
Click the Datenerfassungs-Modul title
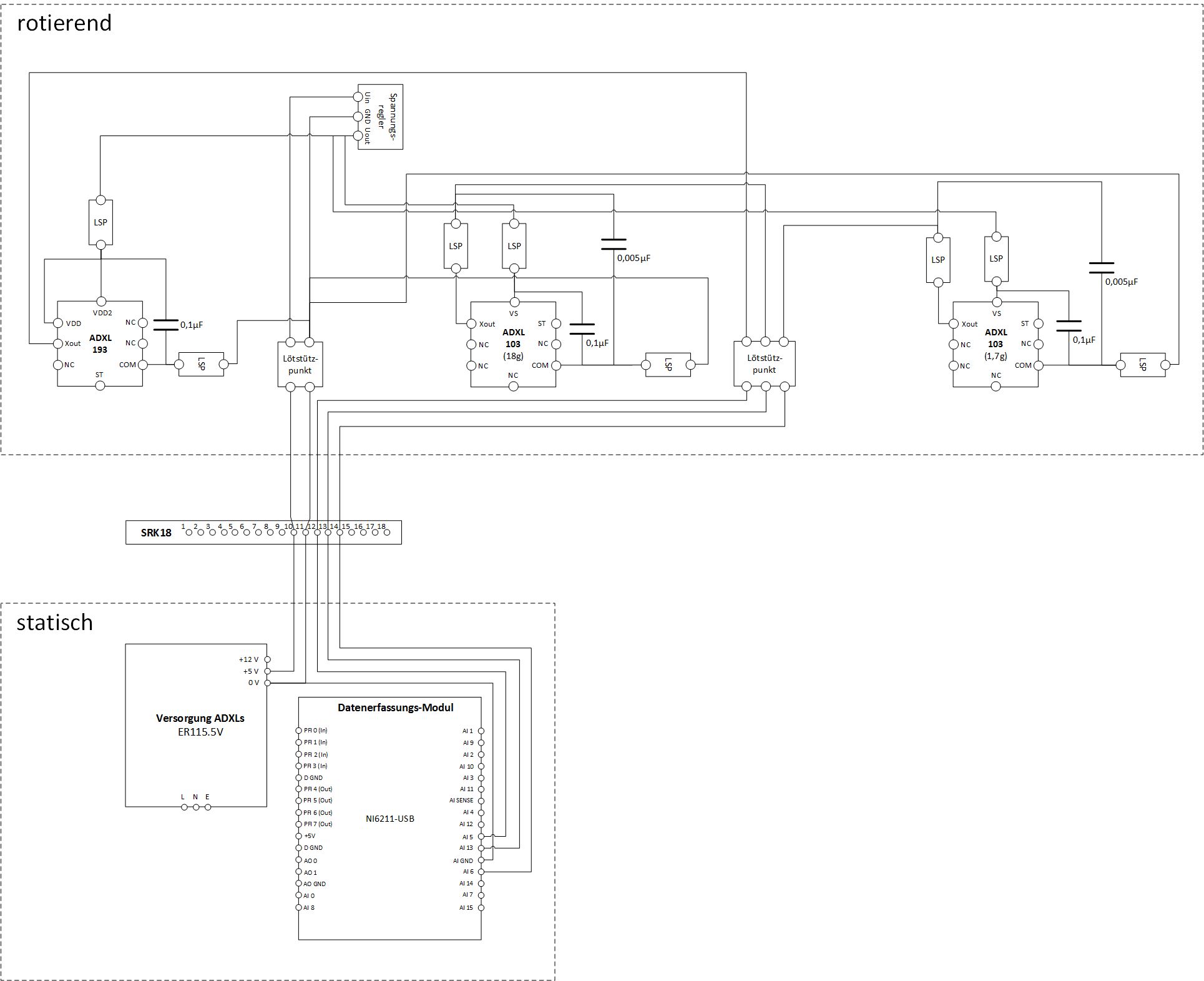point(395,707)
